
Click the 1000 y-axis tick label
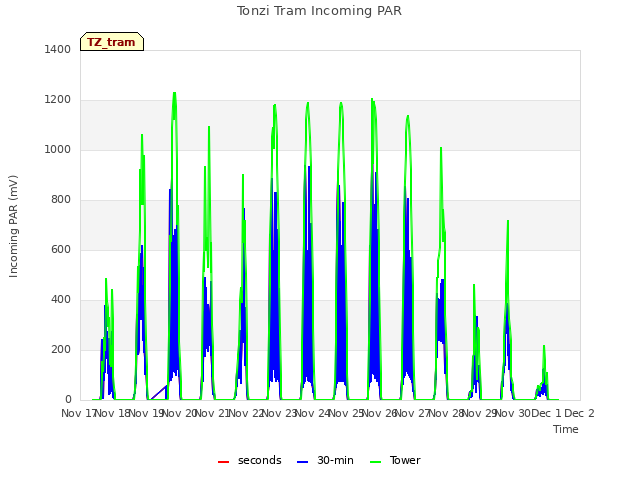coord(58,149)
